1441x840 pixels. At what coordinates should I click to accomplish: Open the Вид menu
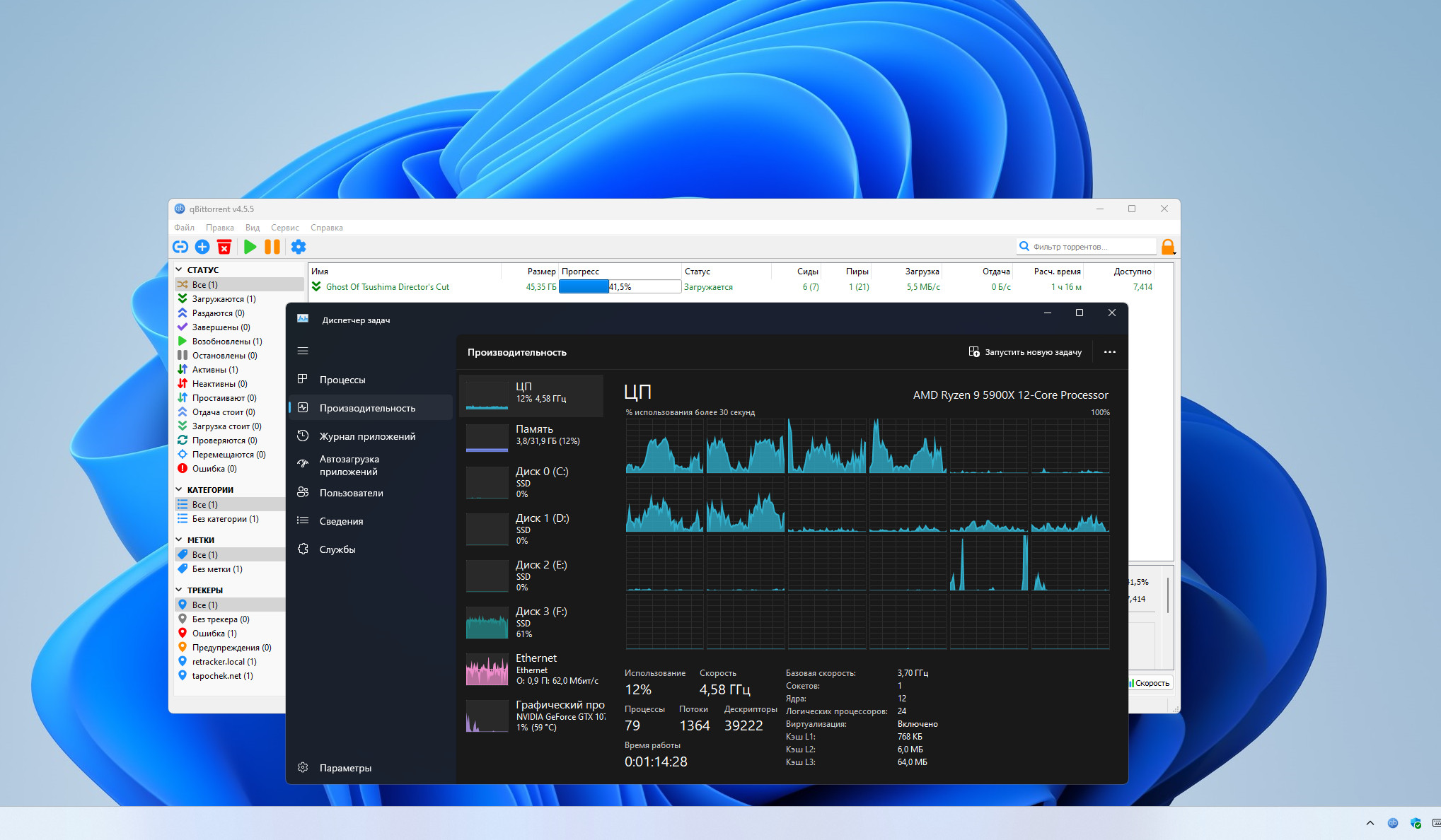253,228
